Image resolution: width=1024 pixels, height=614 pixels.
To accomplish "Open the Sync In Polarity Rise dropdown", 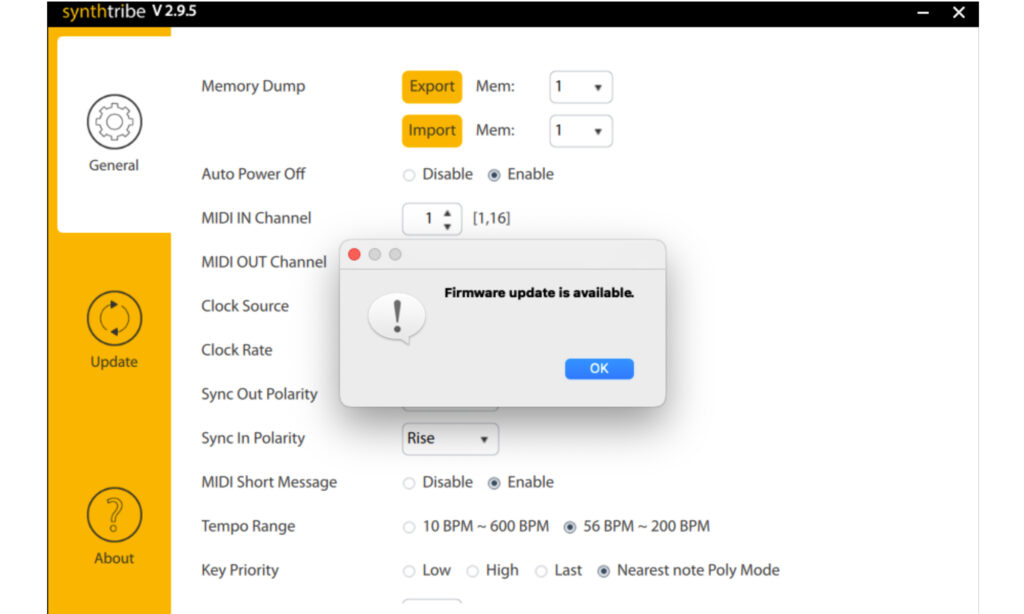I will click(450, 438).
